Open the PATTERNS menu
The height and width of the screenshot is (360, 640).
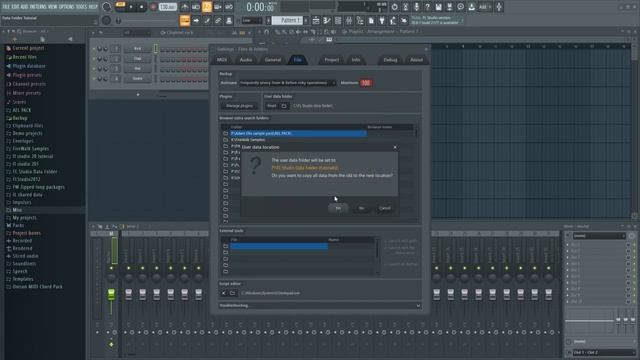[x=38, y=7]
